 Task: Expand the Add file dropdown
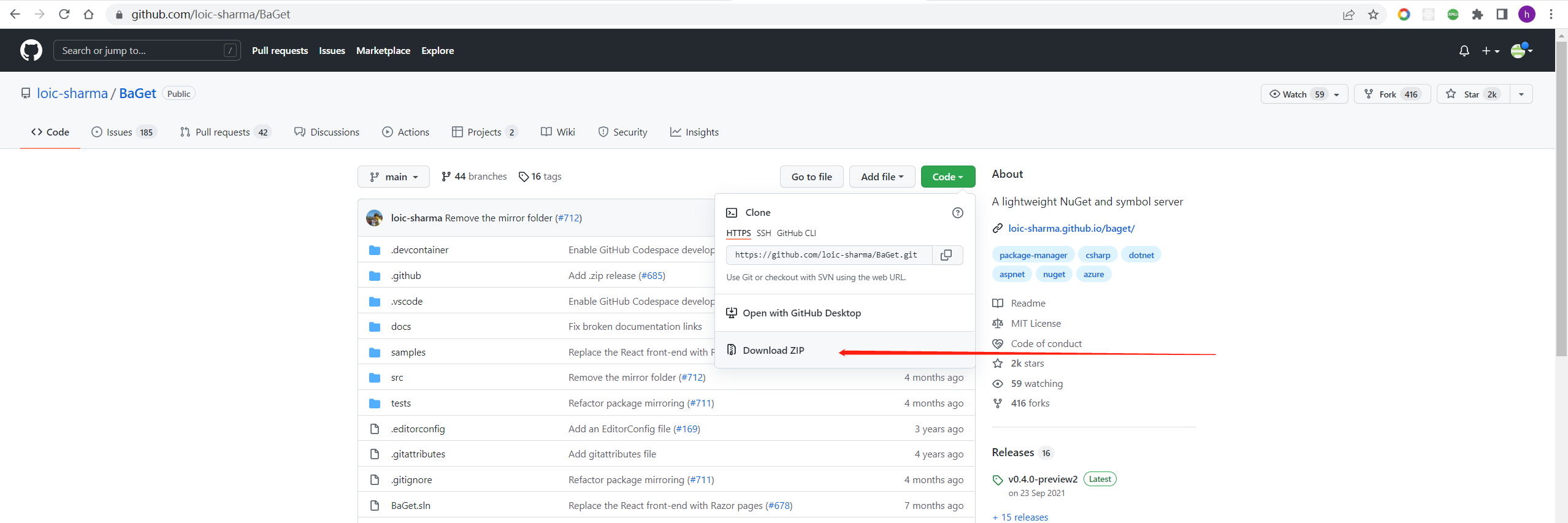882,177
